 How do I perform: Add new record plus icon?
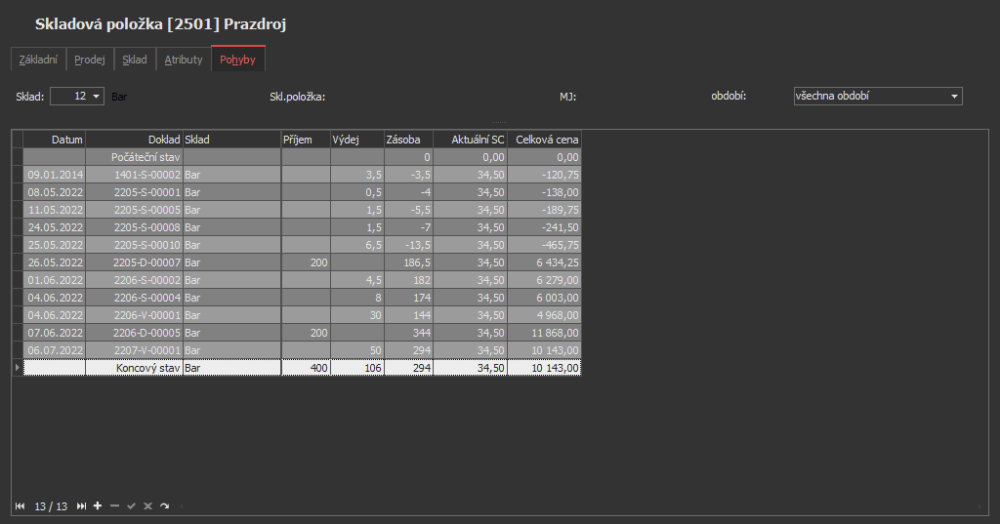click(x=98, y=506)
